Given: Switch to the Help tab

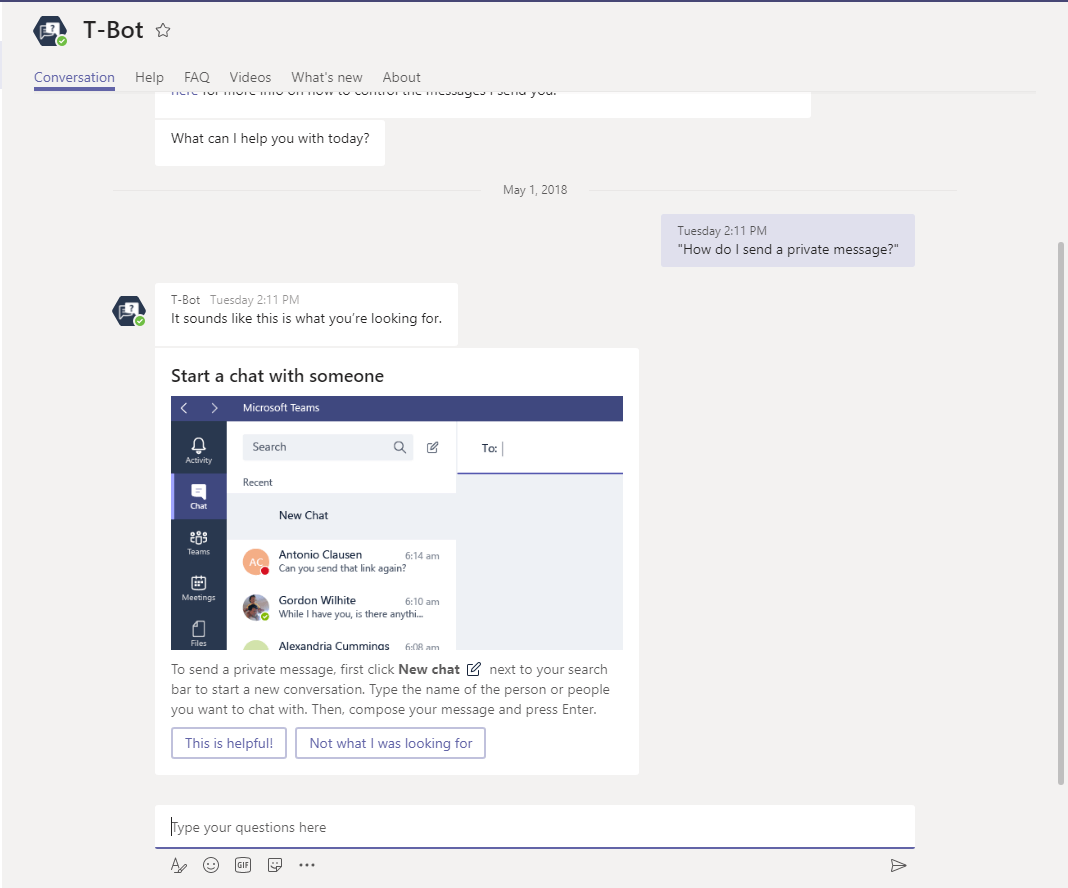Looking at the screenshot, I should [x=149, y=77].
